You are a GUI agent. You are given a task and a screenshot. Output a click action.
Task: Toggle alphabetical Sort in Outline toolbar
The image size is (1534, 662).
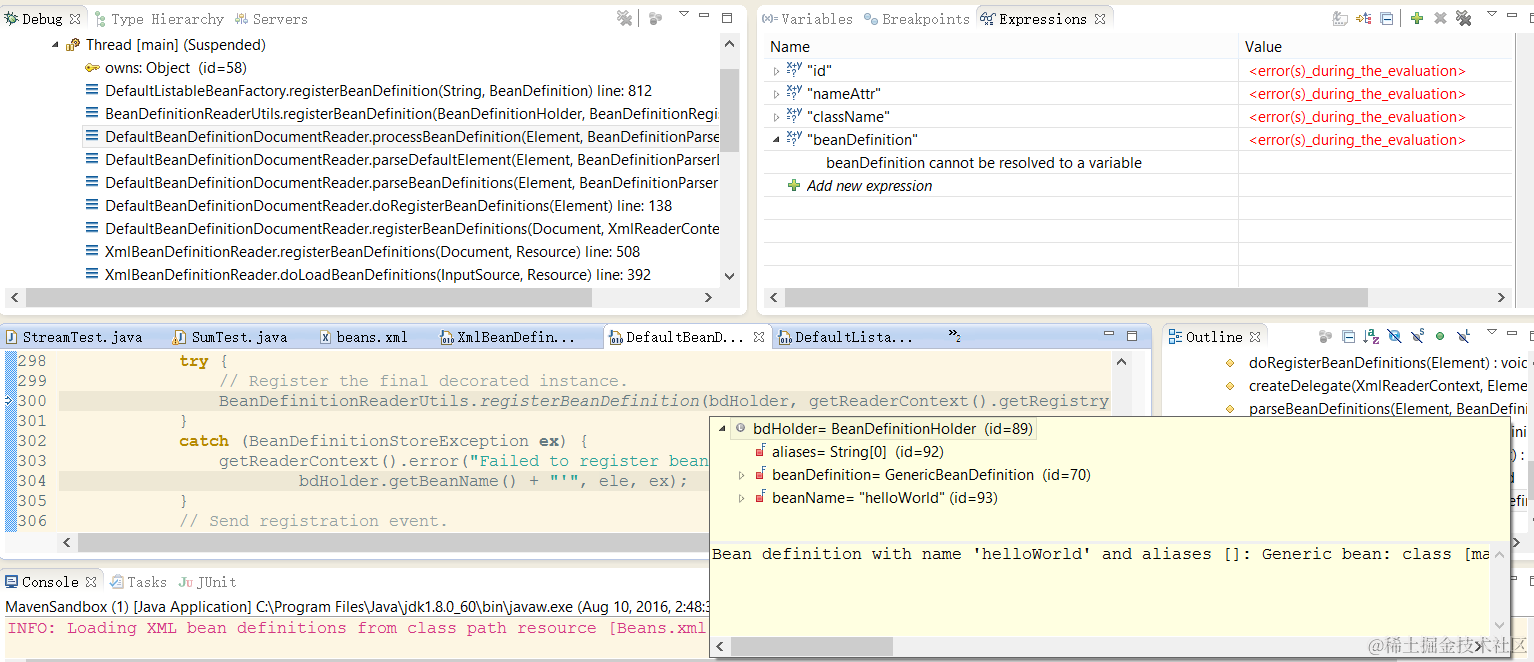(x=1371, y=337)
